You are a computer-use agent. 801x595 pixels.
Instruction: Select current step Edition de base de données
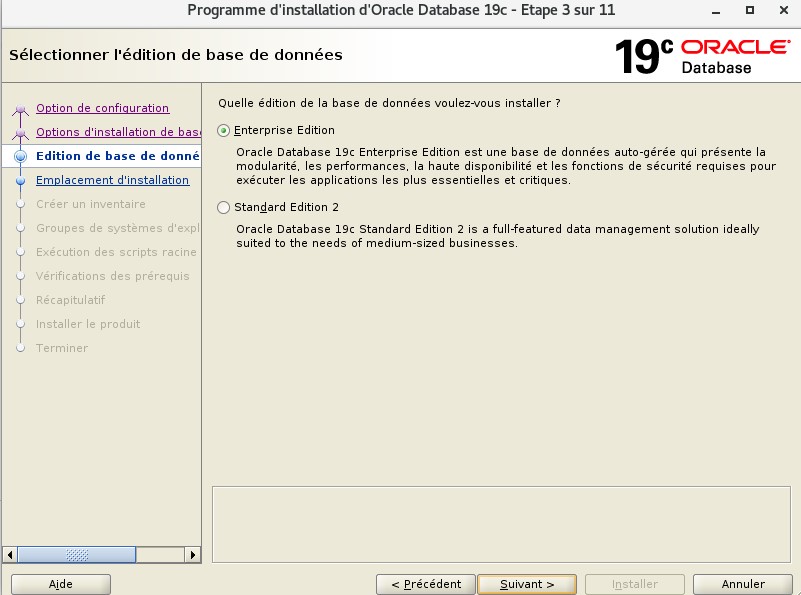[117, 156]
